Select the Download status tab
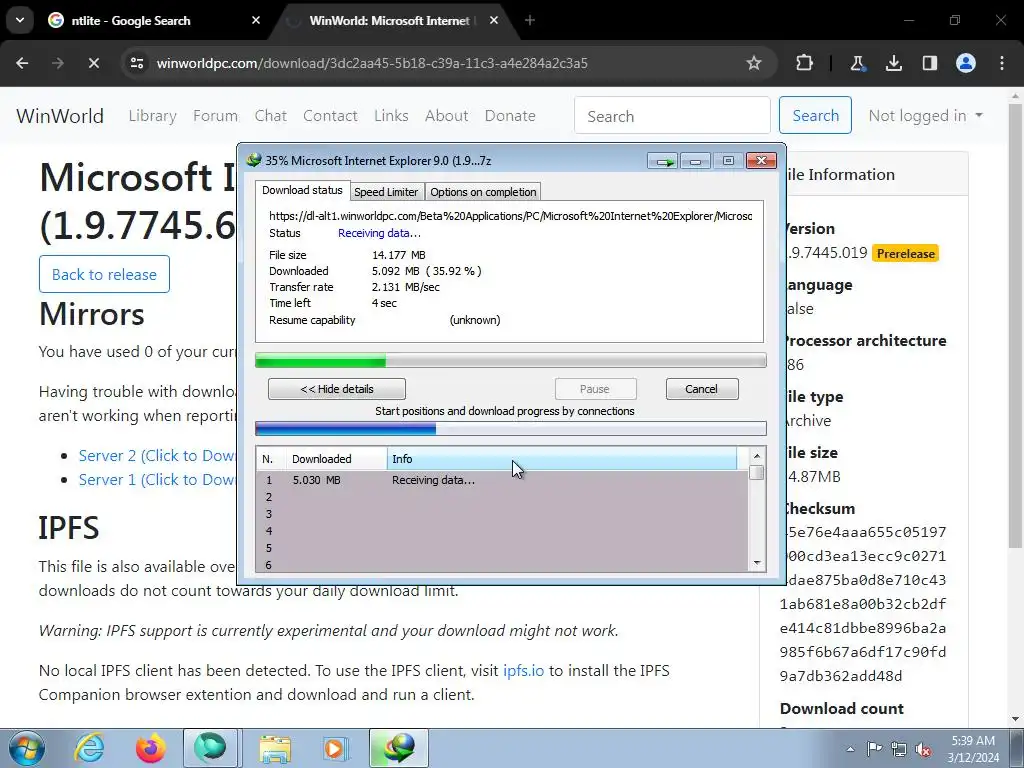 click(x=302, y=190)
